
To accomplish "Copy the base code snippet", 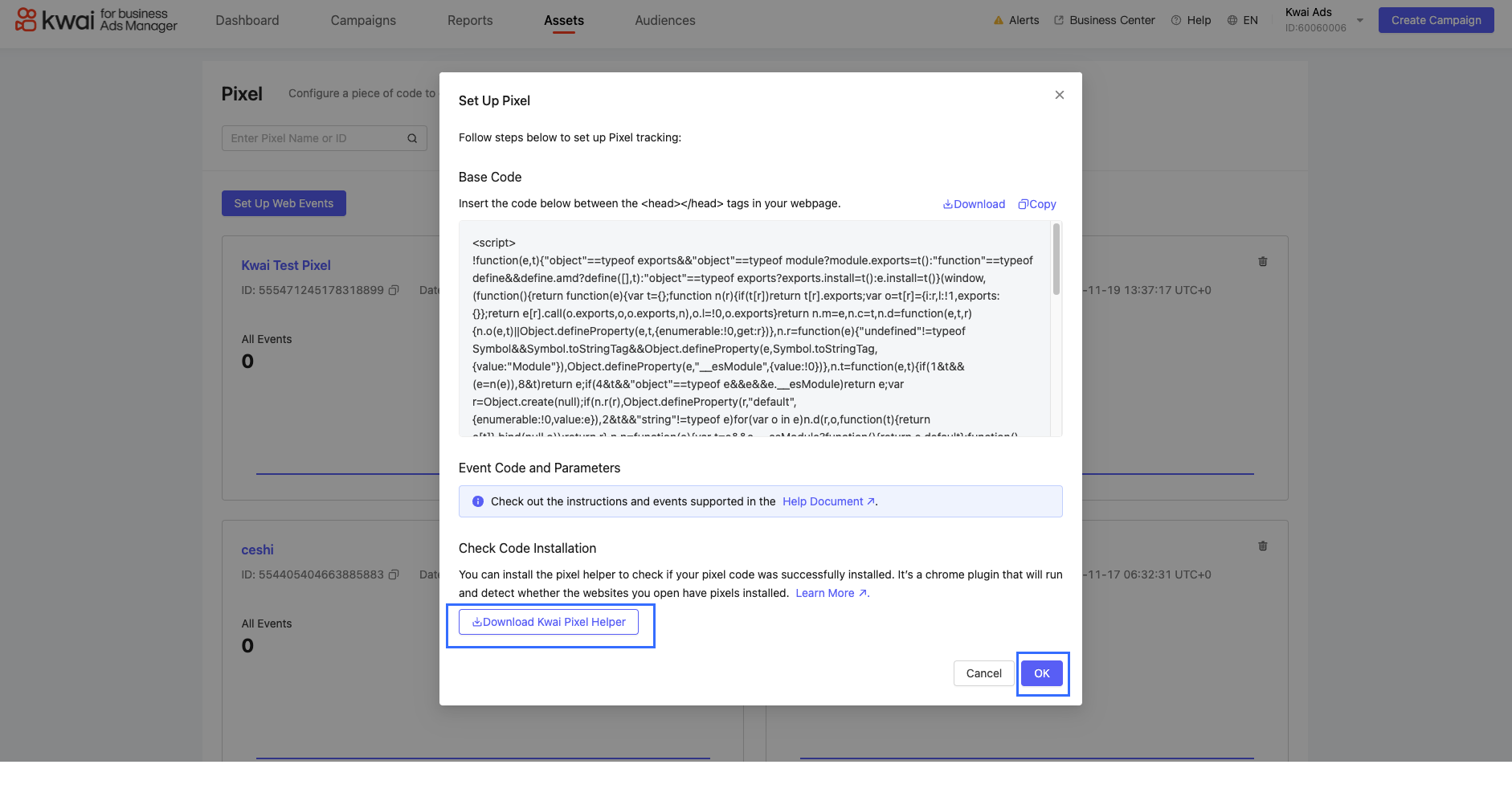I will (x=1037, y=204).
